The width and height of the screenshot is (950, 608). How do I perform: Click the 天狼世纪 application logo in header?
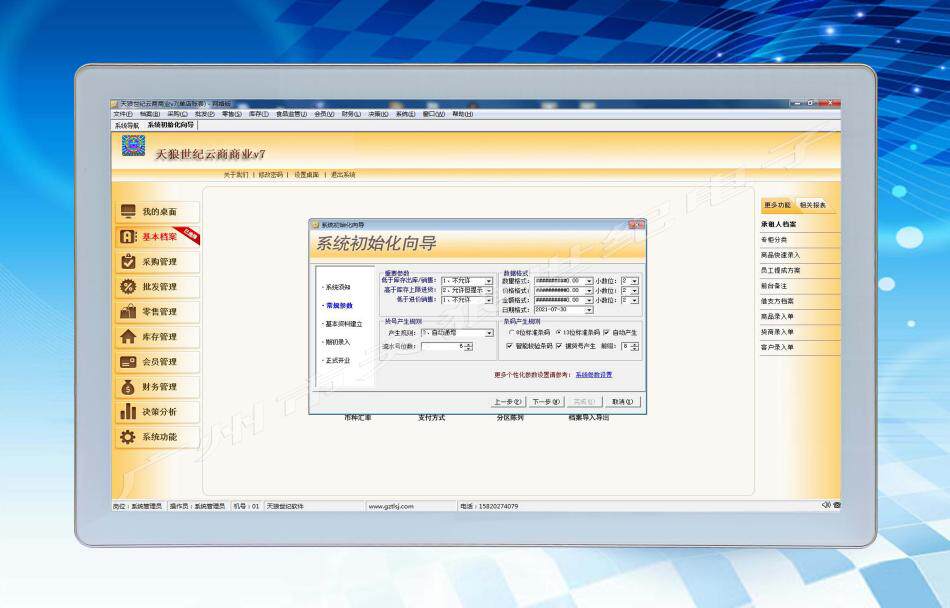(x=133, y=145)
